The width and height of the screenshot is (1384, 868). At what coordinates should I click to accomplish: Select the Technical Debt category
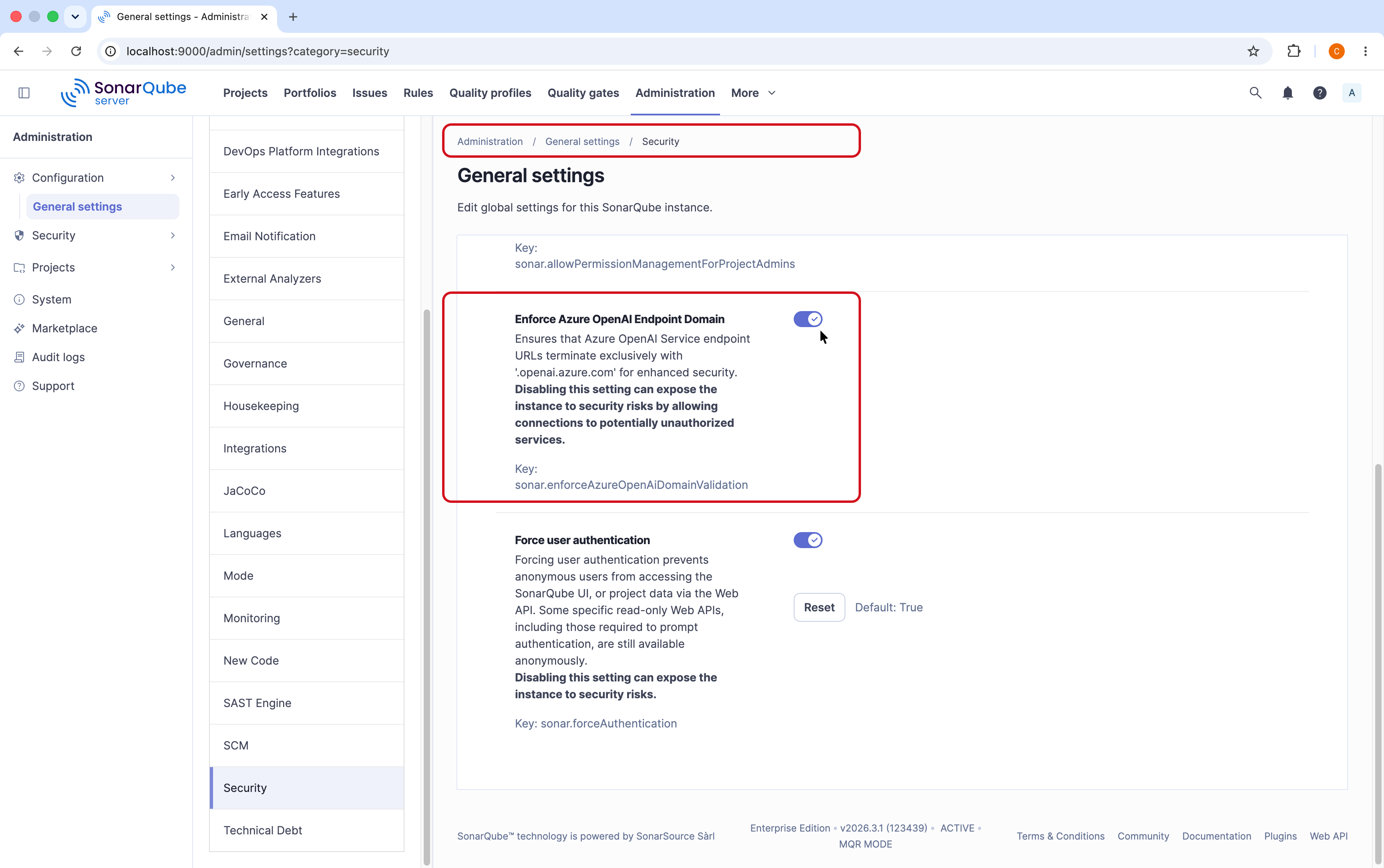pyautogui.click(x=306, y=830)
